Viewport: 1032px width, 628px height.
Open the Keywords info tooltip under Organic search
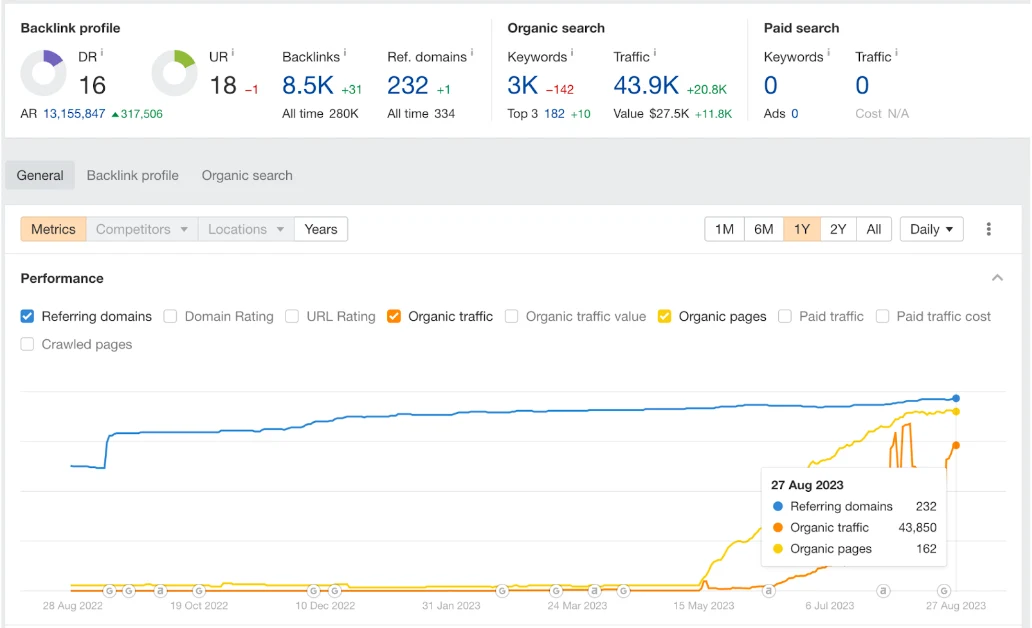(x=570, y=54)
